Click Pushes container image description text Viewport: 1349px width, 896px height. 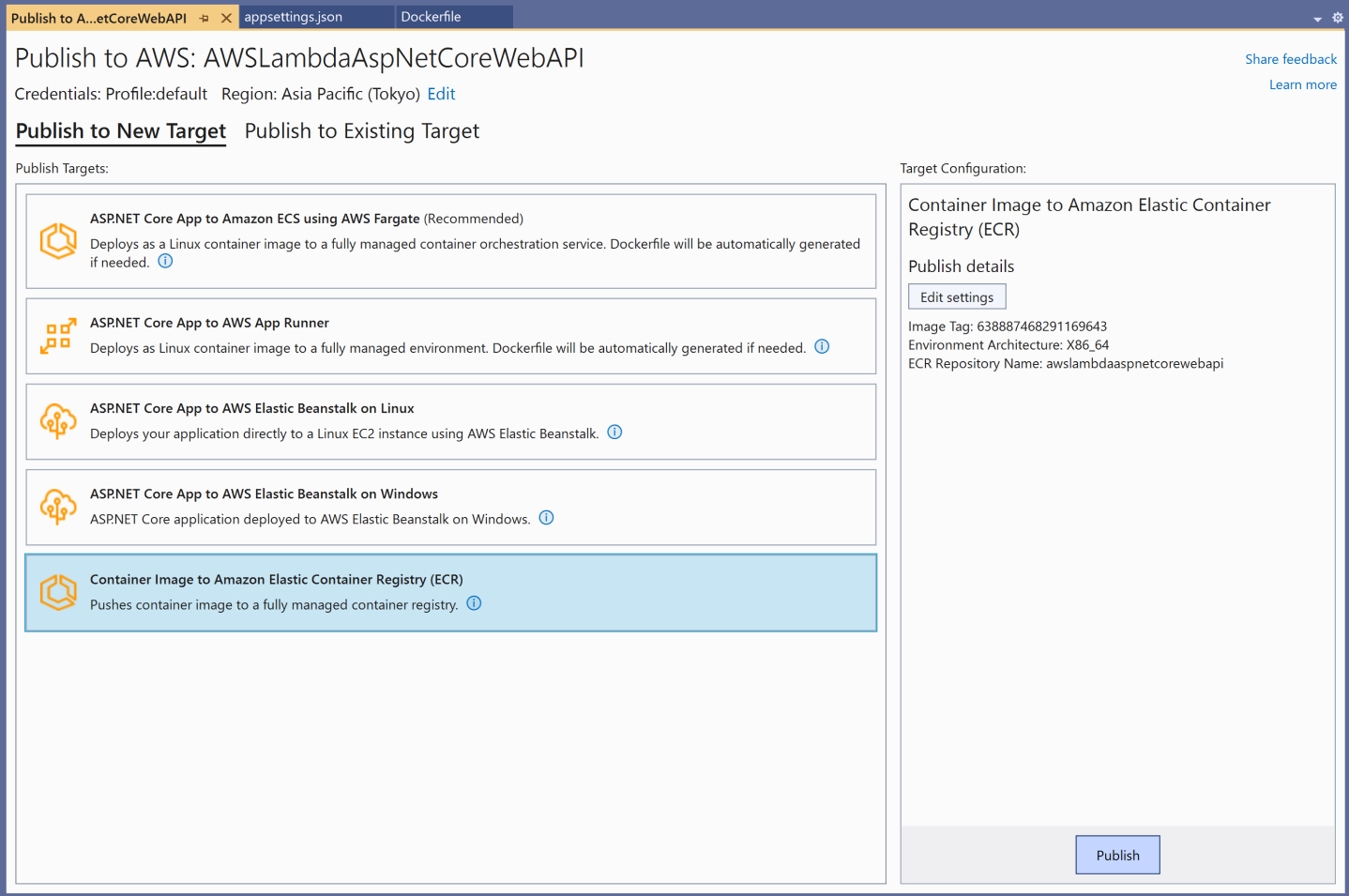[x=274, y=605]
